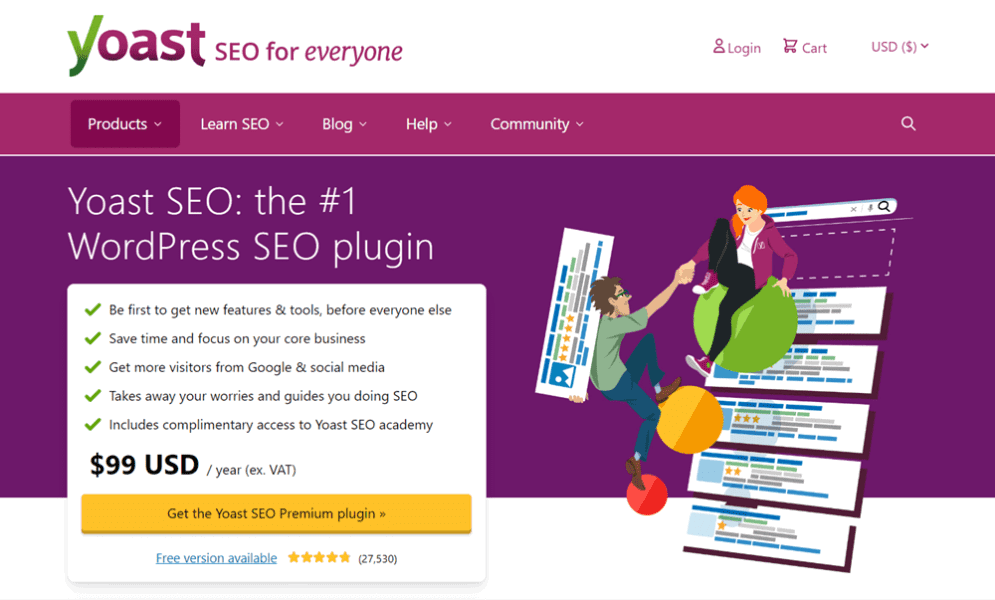This screenshot has height=600, width=995.
Task: Select the heading Yoast SEO: the #1 WordPress SEO plugin
Action: pos(251,224)
